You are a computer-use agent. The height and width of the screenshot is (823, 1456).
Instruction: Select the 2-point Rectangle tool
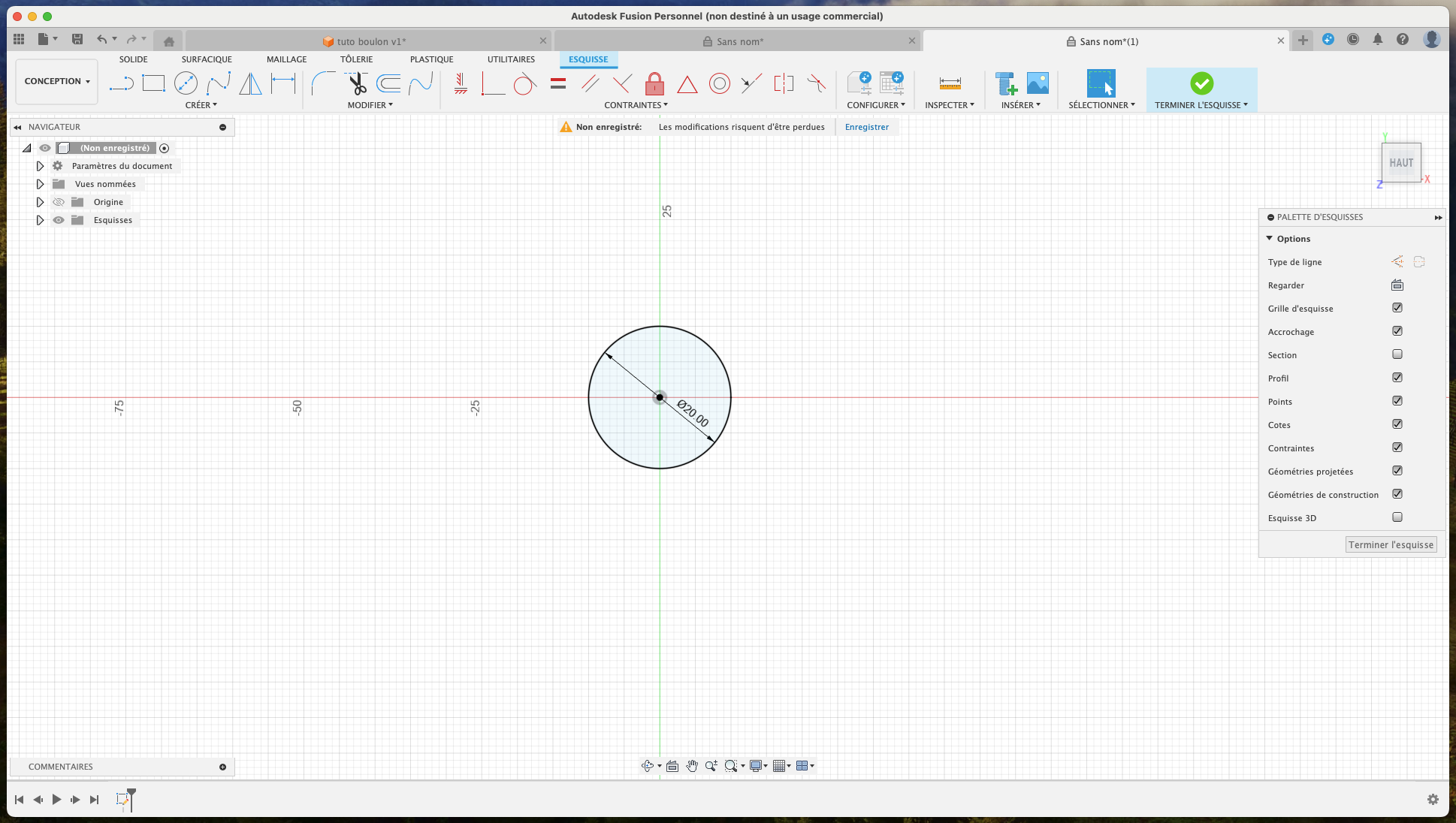153,83
